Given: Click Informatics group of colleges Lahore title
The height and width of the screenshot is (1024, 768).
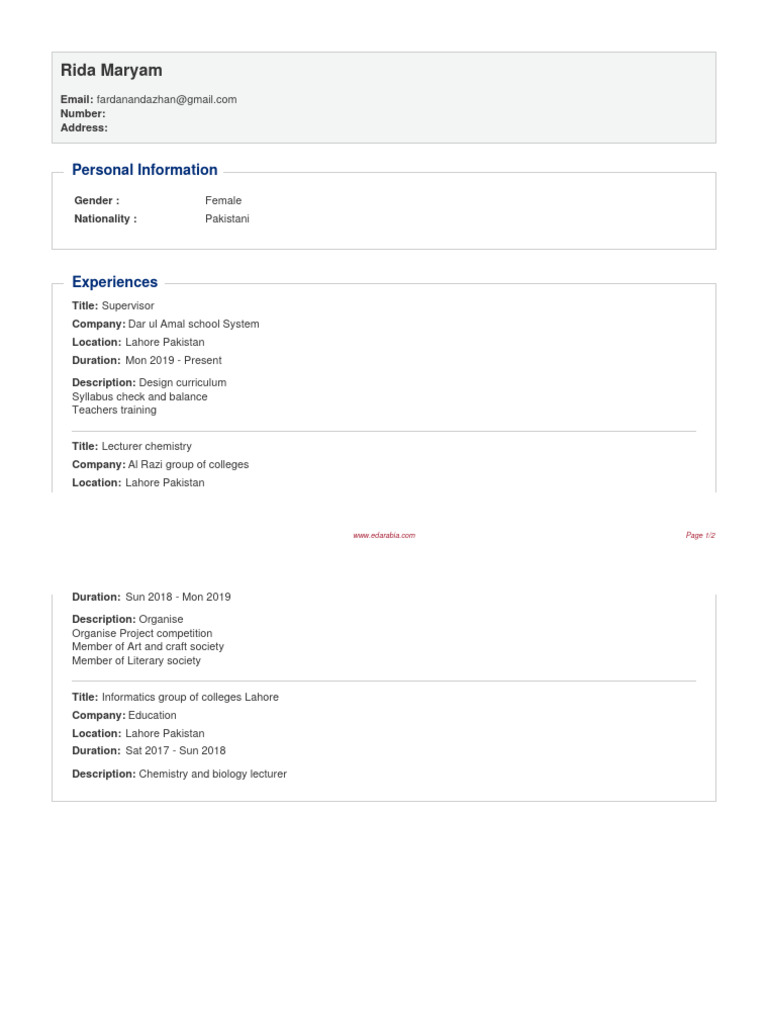Looking at the screenshot, I should (x=190, y=697).
